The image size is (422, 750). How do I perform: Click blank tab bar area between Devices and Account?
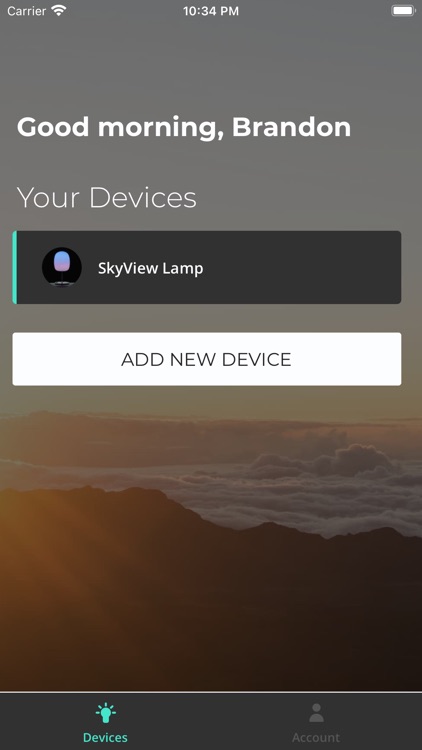[211, 722]
